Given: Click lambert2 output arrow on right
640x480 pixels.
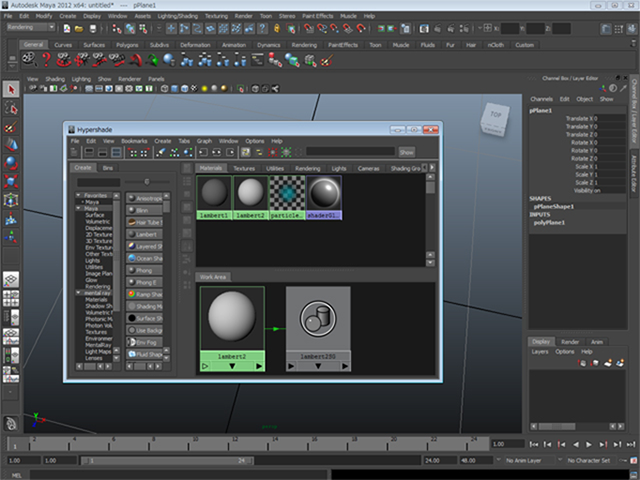Looking at the screenshot, I should (x=259, y=366).
